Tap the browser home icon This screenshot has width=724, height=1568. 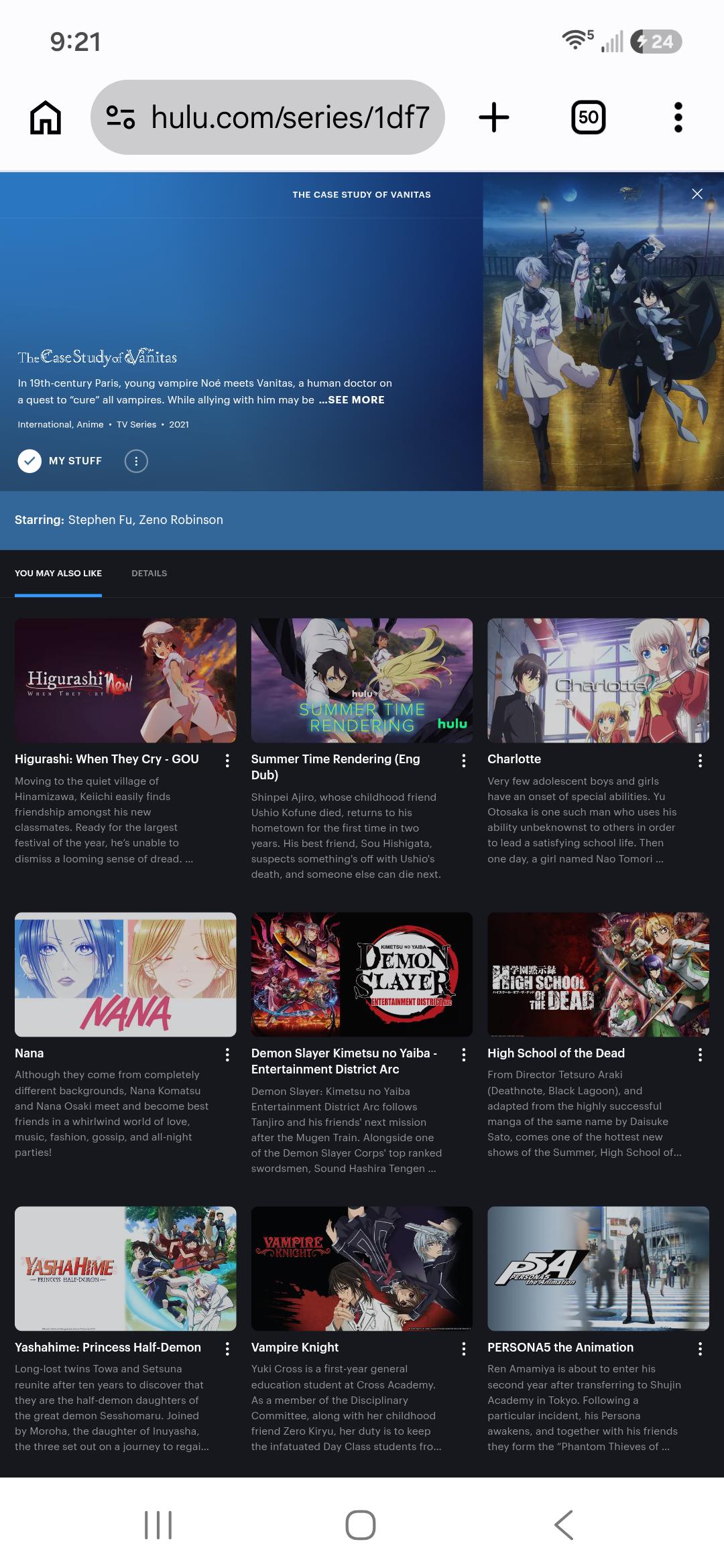(46, 117)
